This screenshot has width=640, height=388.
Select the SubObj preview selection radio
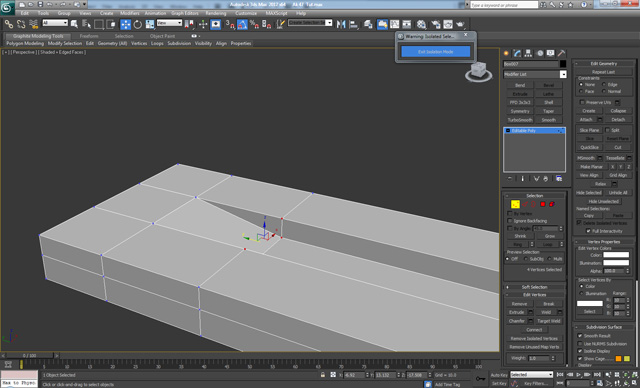pyautogui.click(x=526, y=259)
